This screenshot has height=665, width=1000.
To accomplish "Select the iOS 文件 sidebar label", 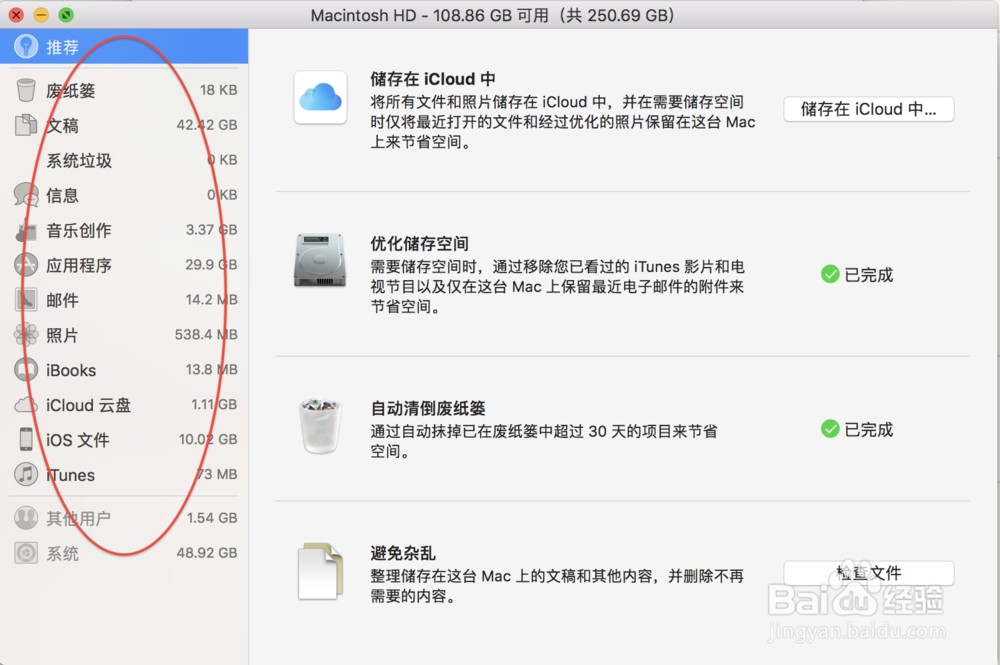I will (78, 440).
